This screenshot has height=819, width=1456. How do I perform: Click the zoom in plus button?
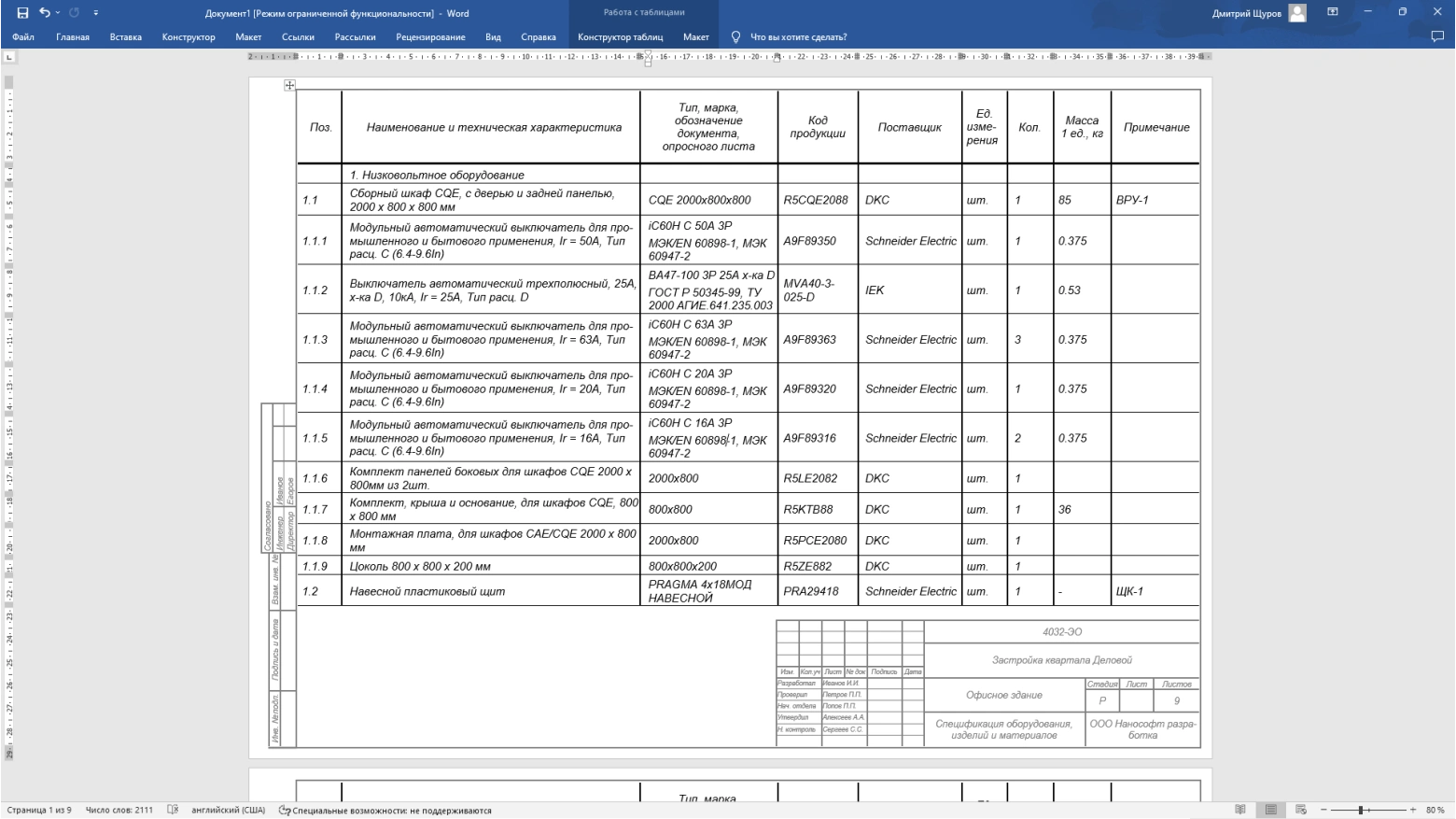coord(1413,810)
